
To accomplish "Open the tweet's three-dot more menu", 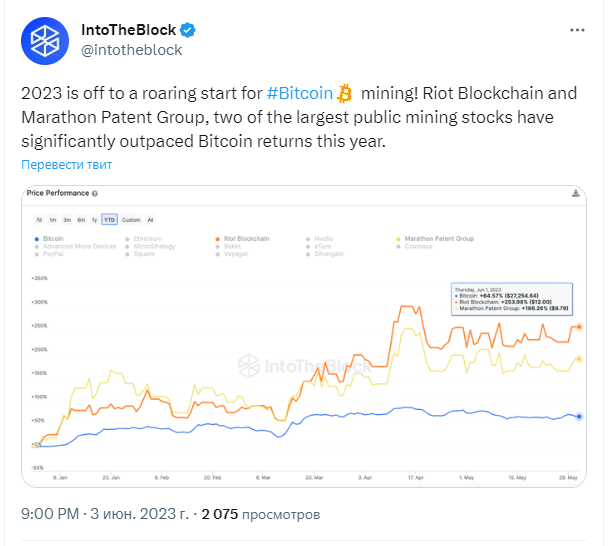I will tap(577, 30).
